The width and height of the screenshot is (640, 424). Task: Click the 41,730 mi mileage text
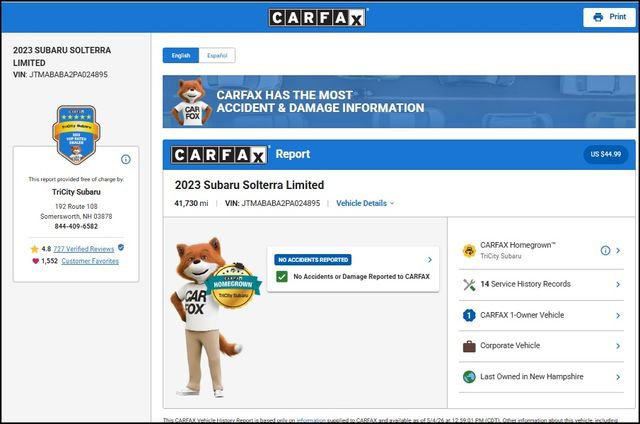click(x=191, y=203)
